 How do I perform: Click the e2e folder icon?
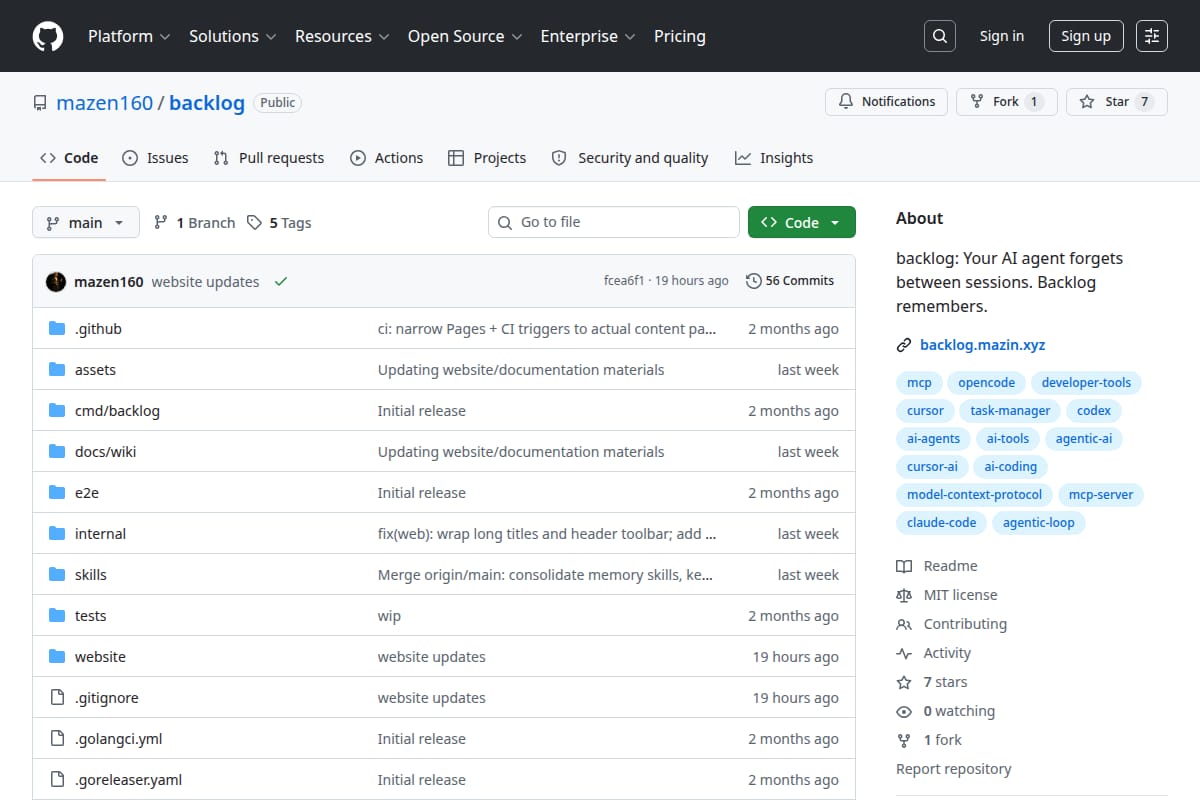click(x=57, y=493)
